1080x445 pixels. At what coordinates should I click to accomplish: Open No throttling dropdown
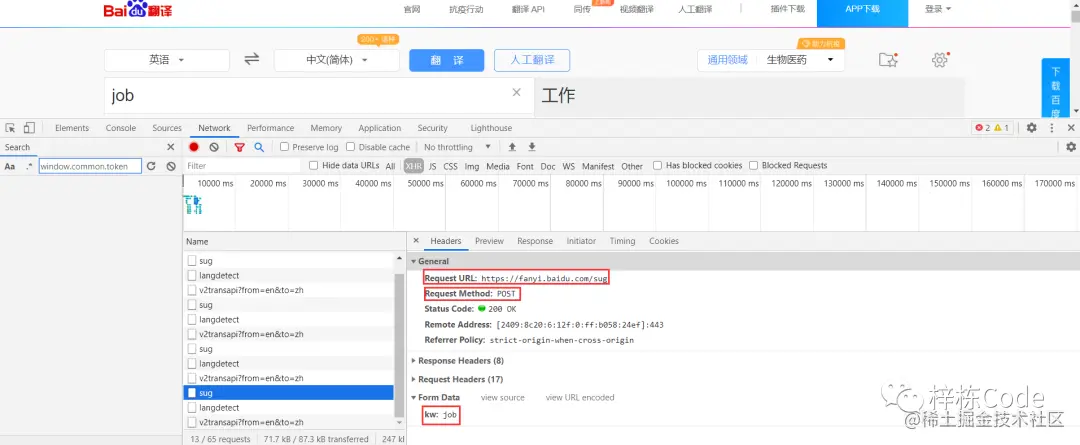click(457, 147)
